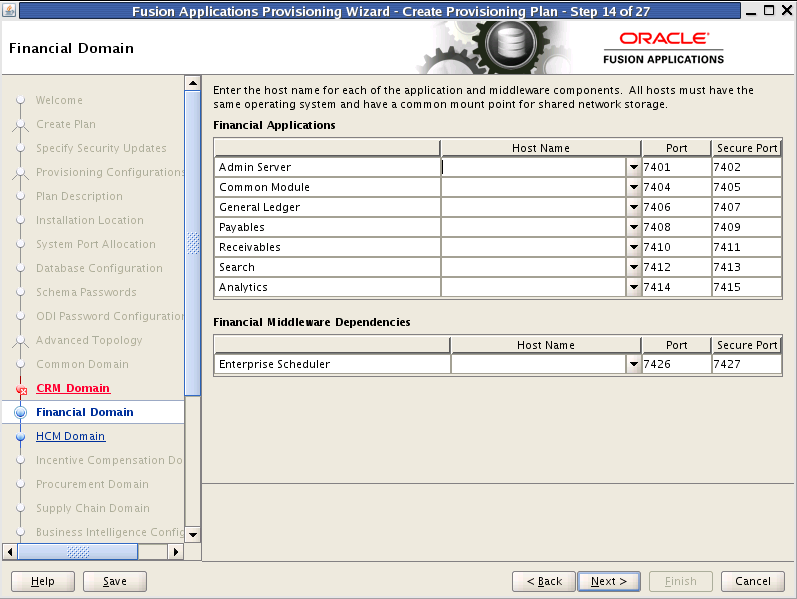Image resolution: width=797 pixels, height=599 pixels.
Task: Click Port header in Middleware Dependencies
Action: point(677,345)
